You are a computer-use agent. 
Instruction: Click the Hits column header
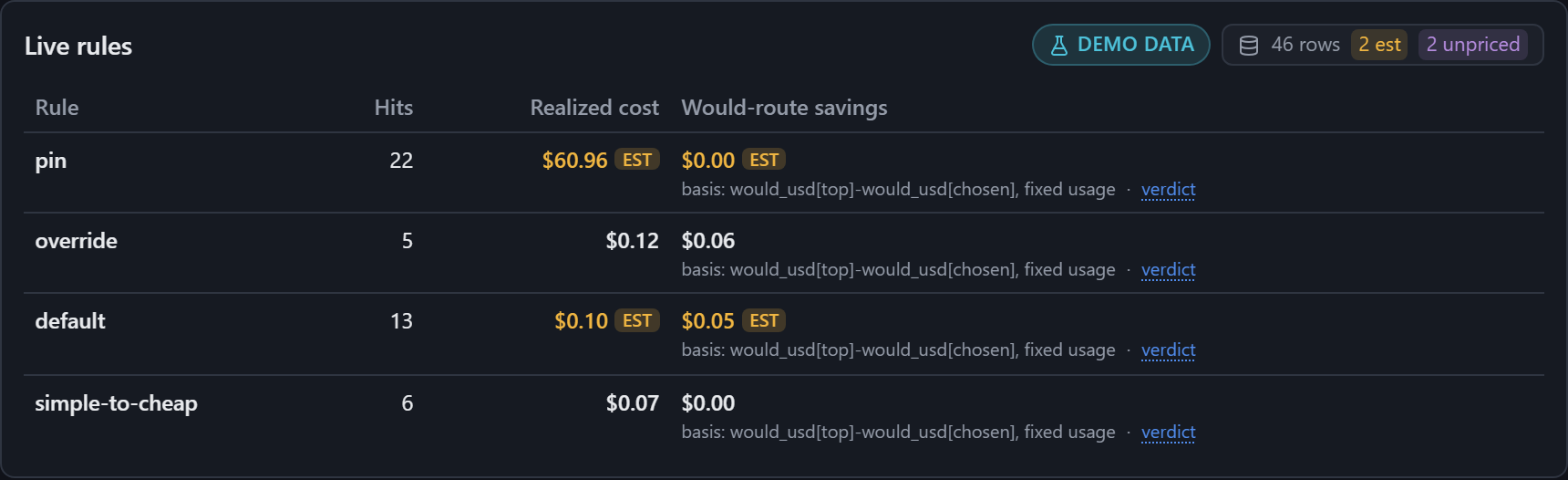point(394,108)
